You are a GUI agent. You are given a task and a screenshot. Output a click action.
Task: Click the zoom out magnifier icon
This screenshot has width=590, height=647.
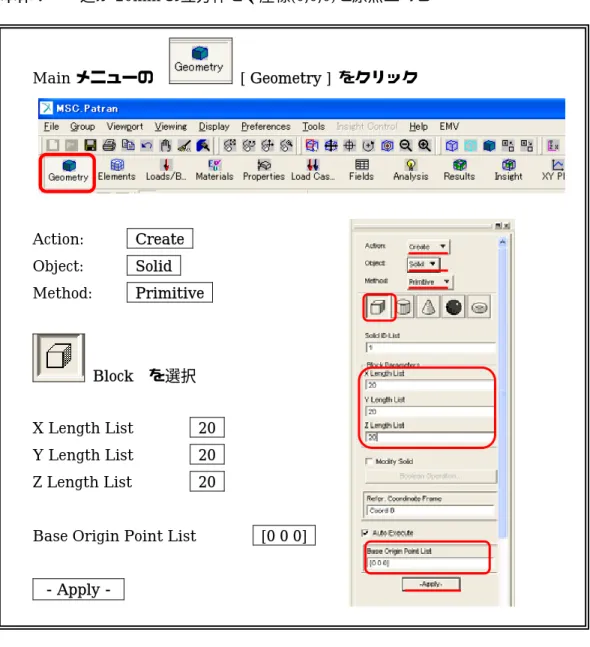pos(406,145)
